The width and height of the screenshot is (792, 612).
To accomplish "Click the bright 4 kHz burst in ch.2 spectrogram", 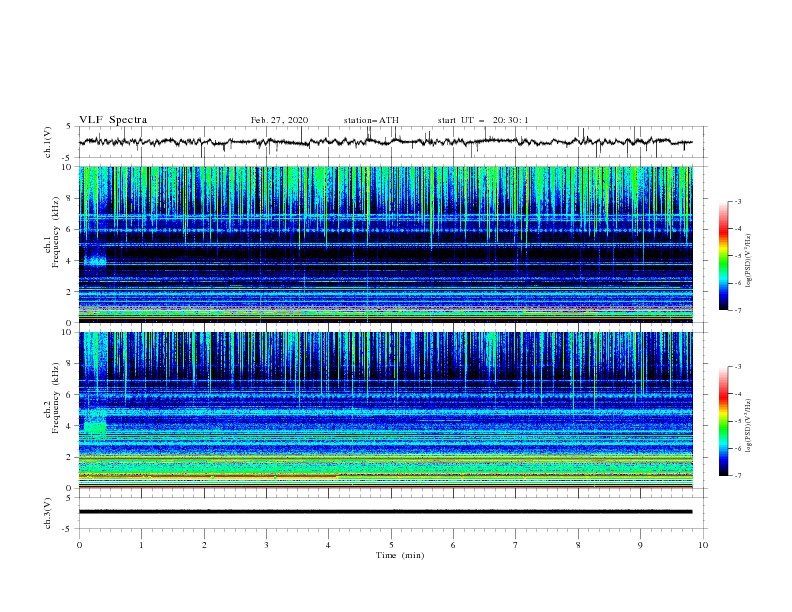I will pyautogui.click(x=95, y=427).
